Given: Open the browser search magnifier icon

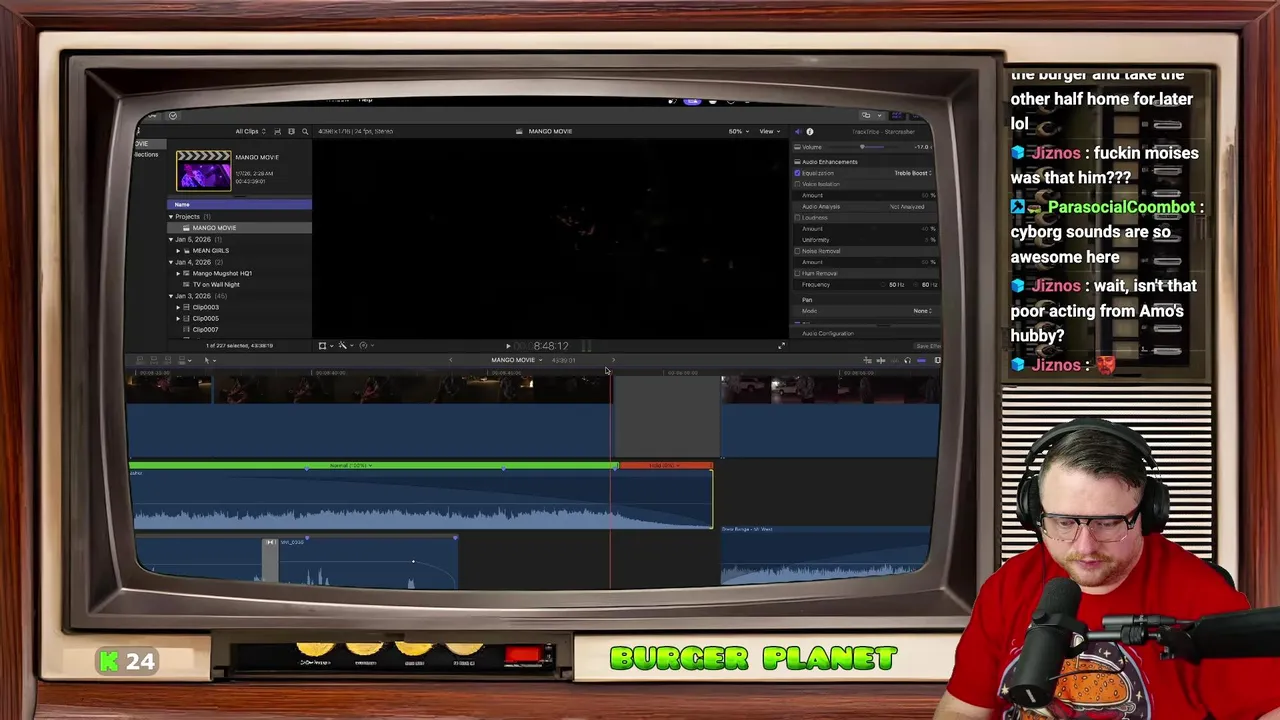Looking at the screenshot, I should (x=305, y=131).
